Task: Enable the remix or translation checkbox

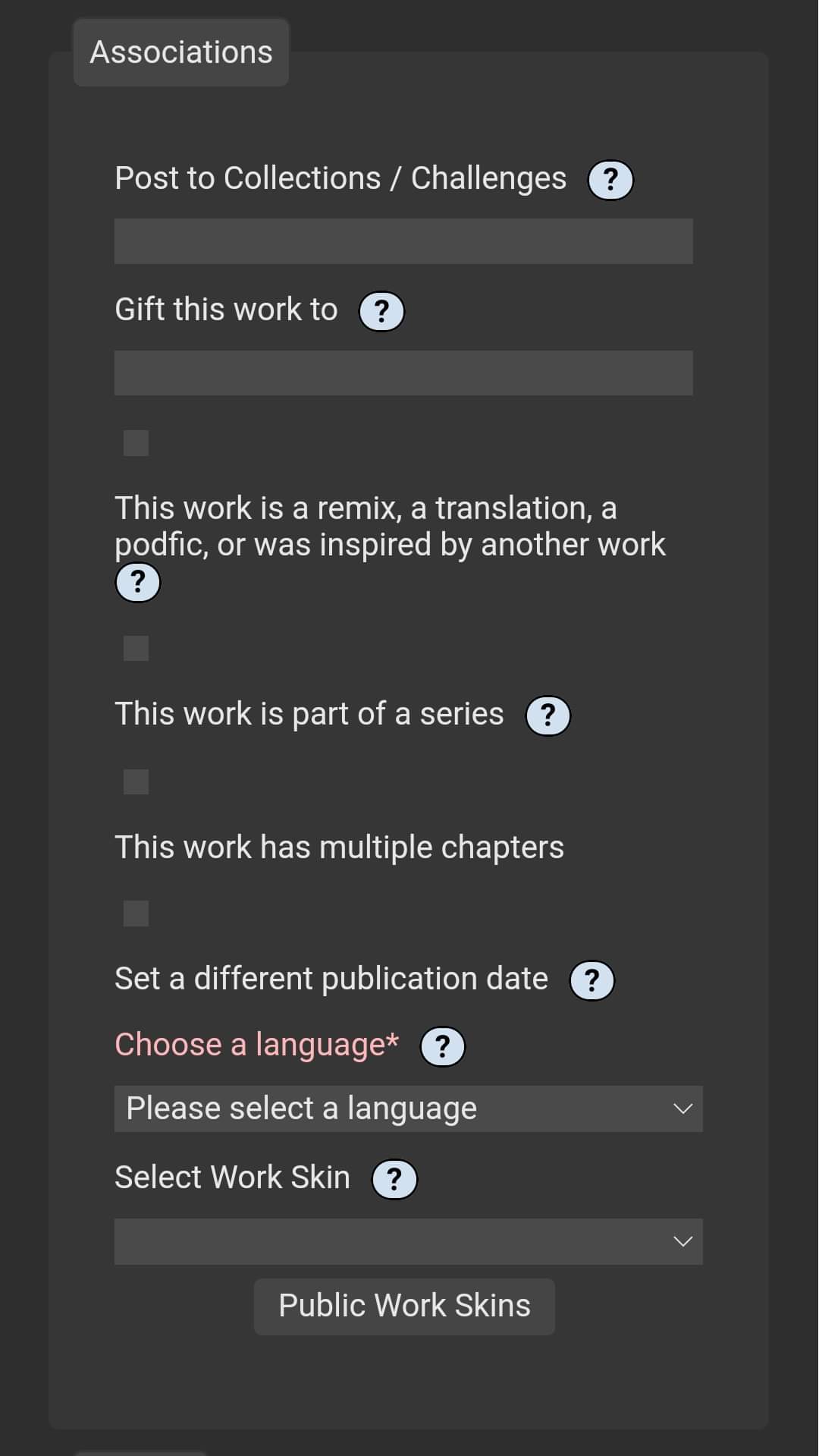Action: coord(134,442)
